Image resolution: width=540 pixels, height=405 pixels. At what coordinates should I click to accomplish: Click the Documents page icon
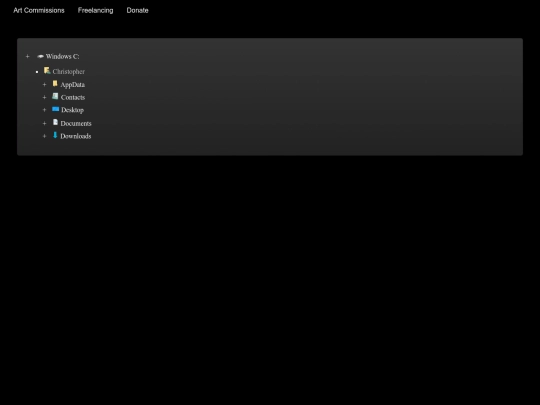tap(55, 122)
